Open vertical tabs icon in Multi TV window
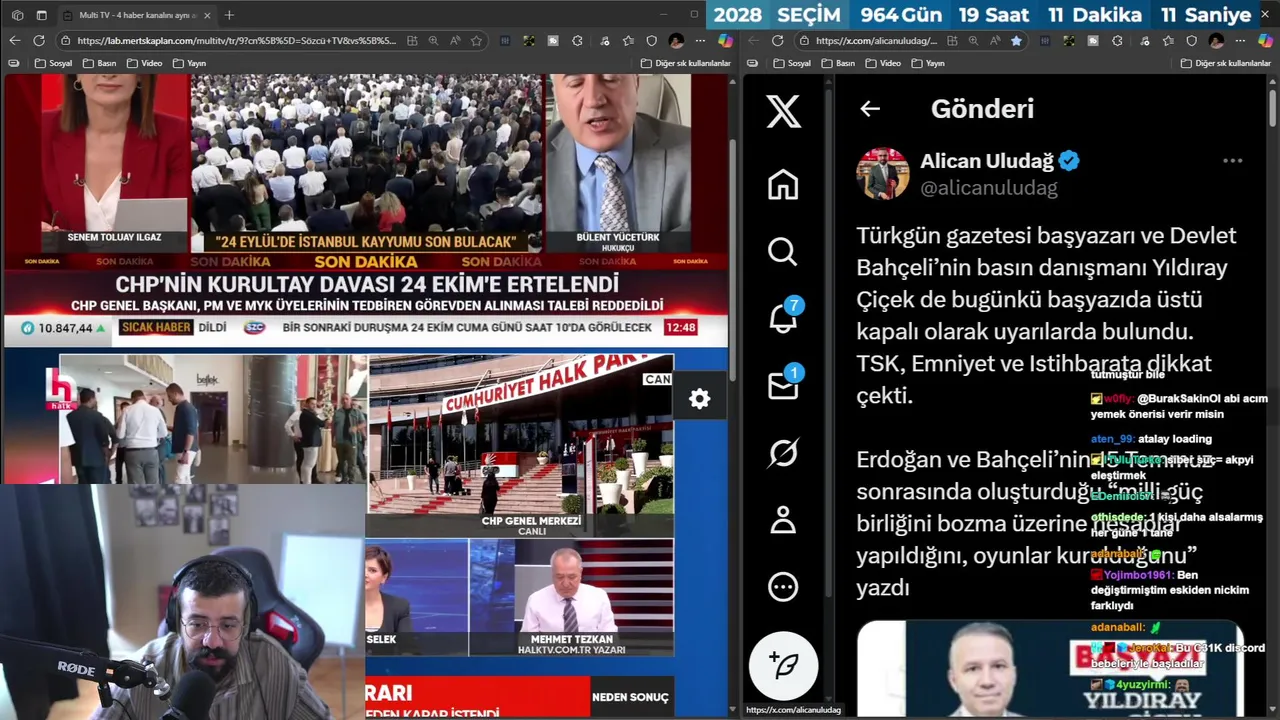The width and height of the screenshot is (1280, 720). click(x=41, y=15)
